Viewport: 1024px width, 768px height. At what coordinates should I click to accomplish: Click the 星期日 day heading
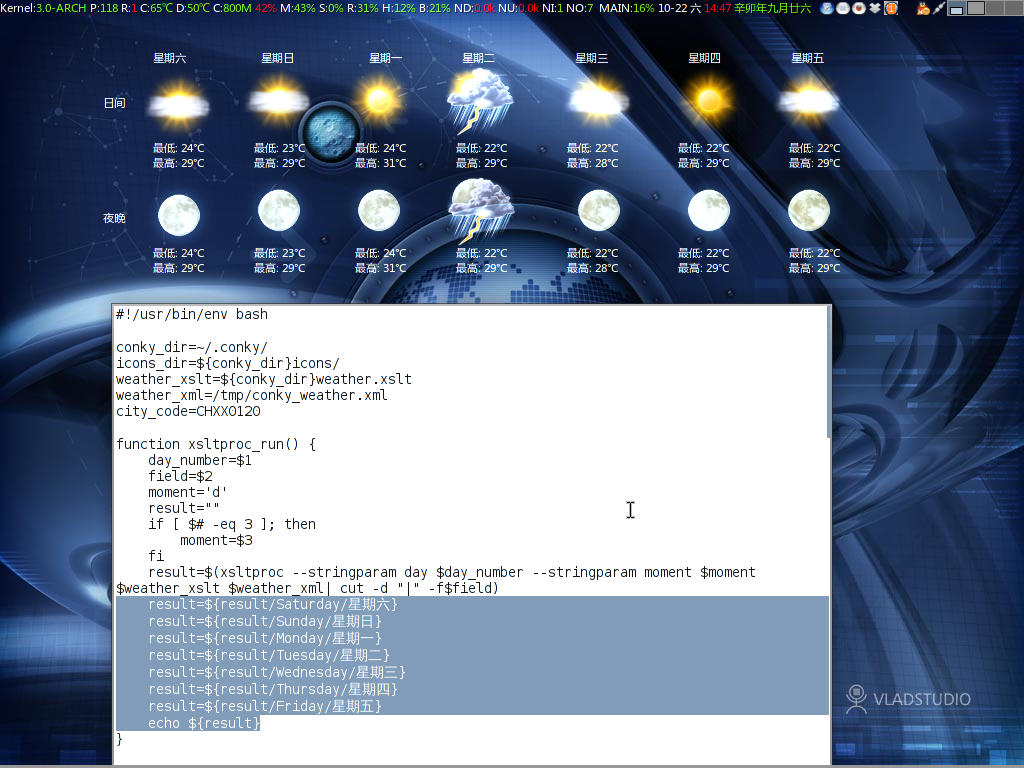278,58
